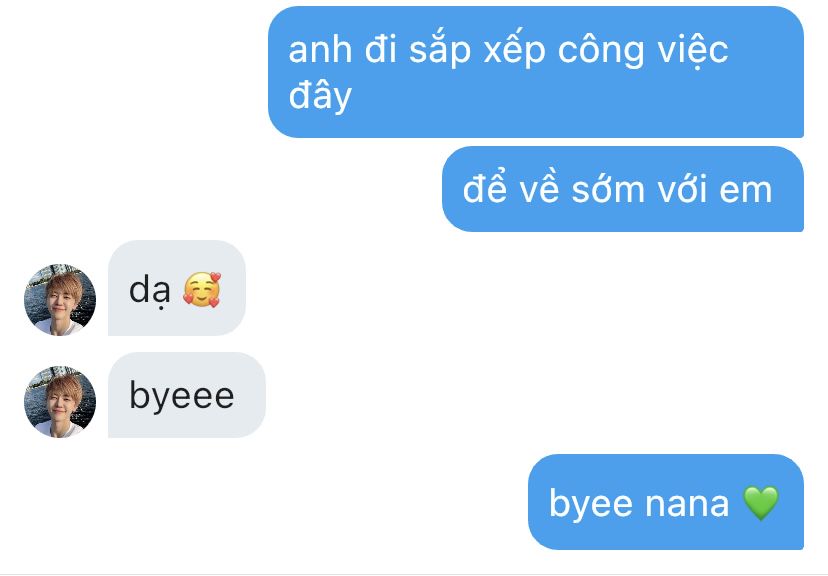The image size is (828, 576).
Task: Click the green heart emoji
Action: (760, 503)
